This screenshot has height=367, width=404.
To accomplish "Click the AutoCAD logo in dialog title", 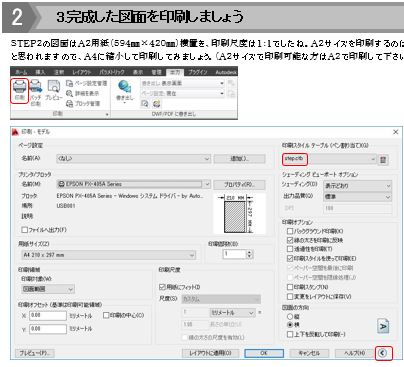I will tap(15, 132).
